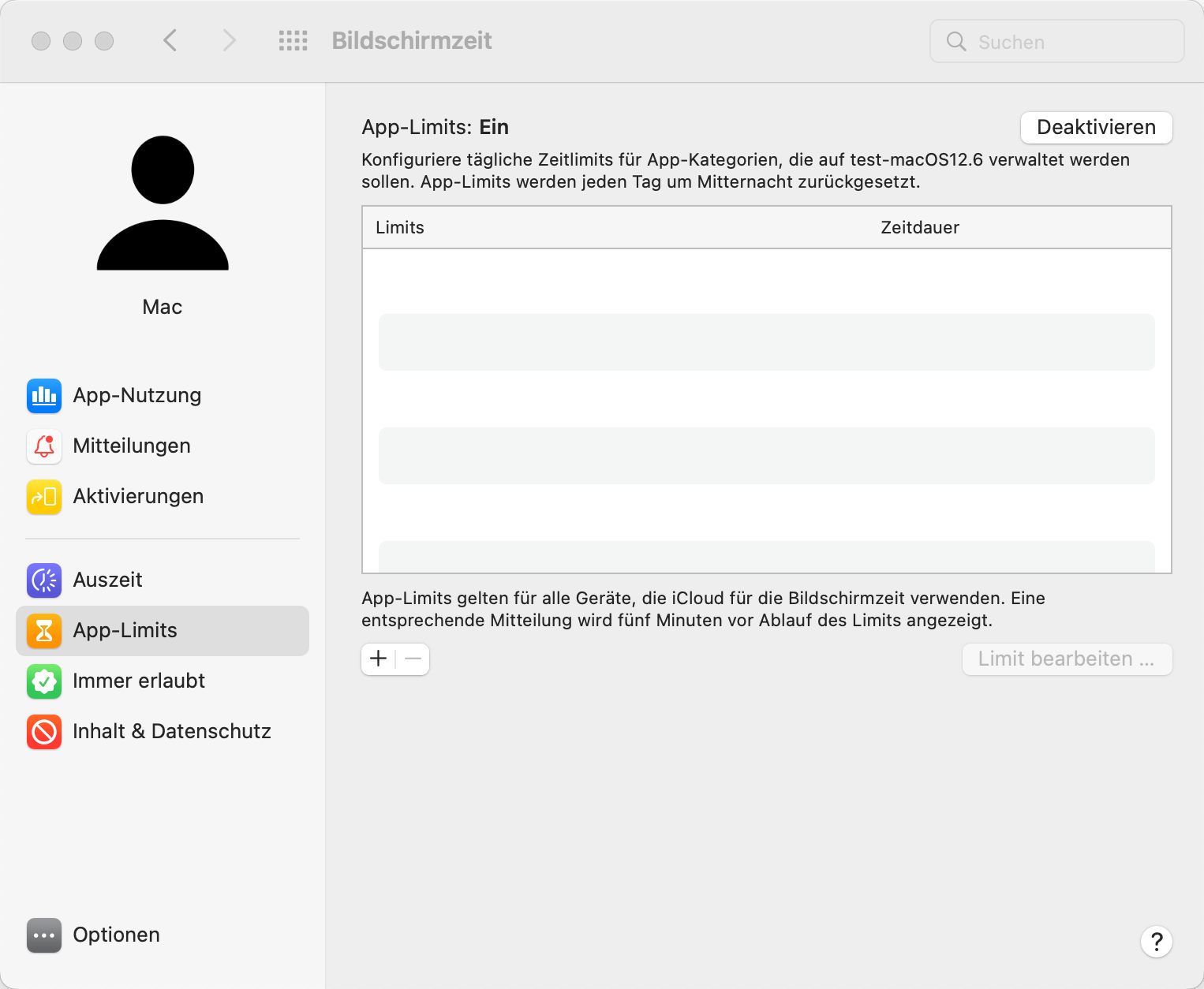
Task: Select App-Nutzung in the sidebar
Action: click(163, 396)
